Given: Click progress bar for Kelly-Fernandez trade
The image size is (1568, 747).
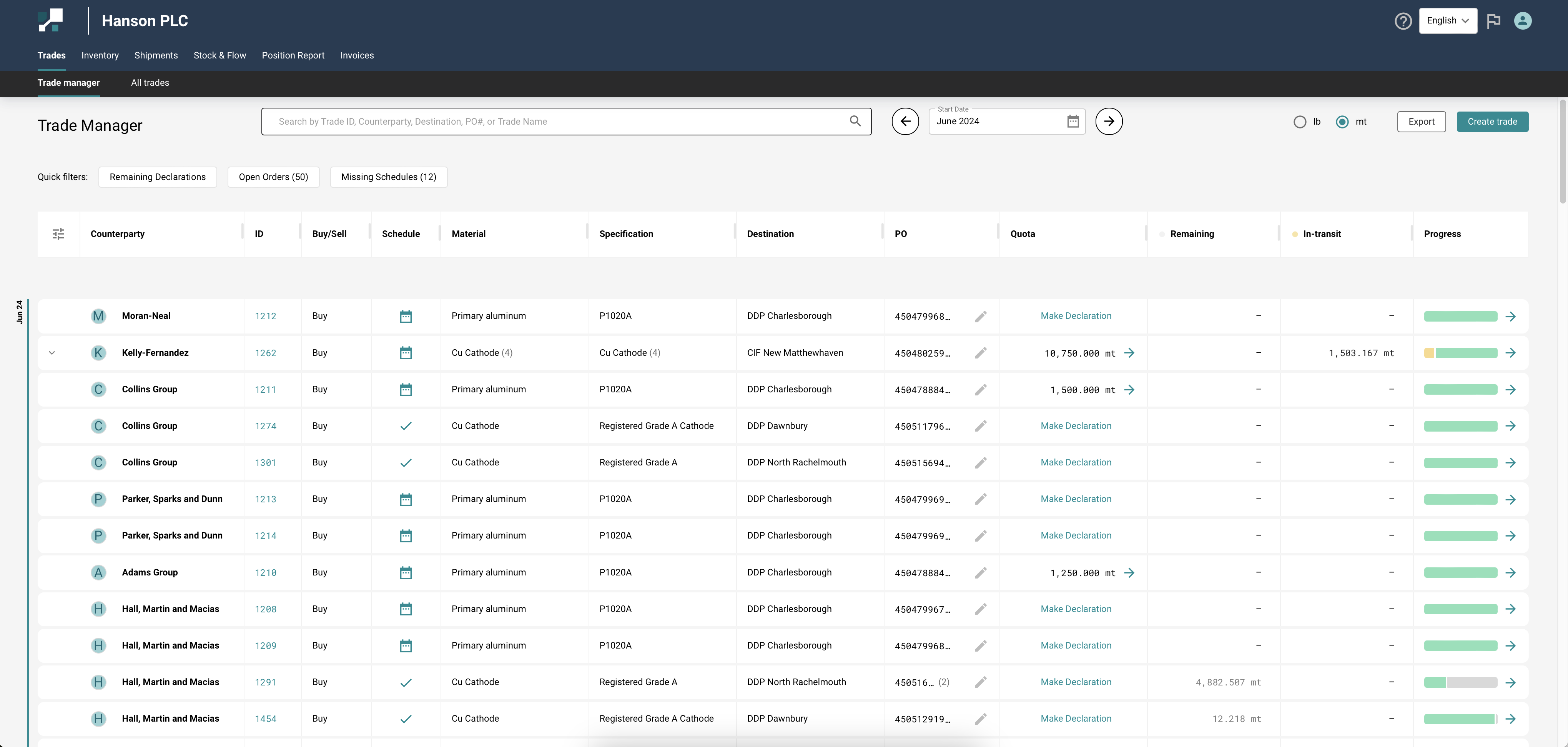Looking at the screenshot, I should click(x=1460, y=353).
